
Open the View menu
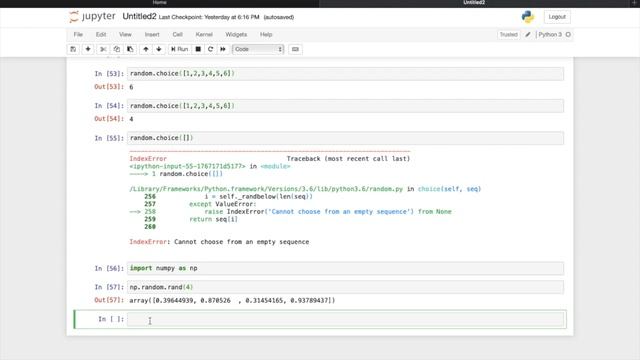pos(125,35)
